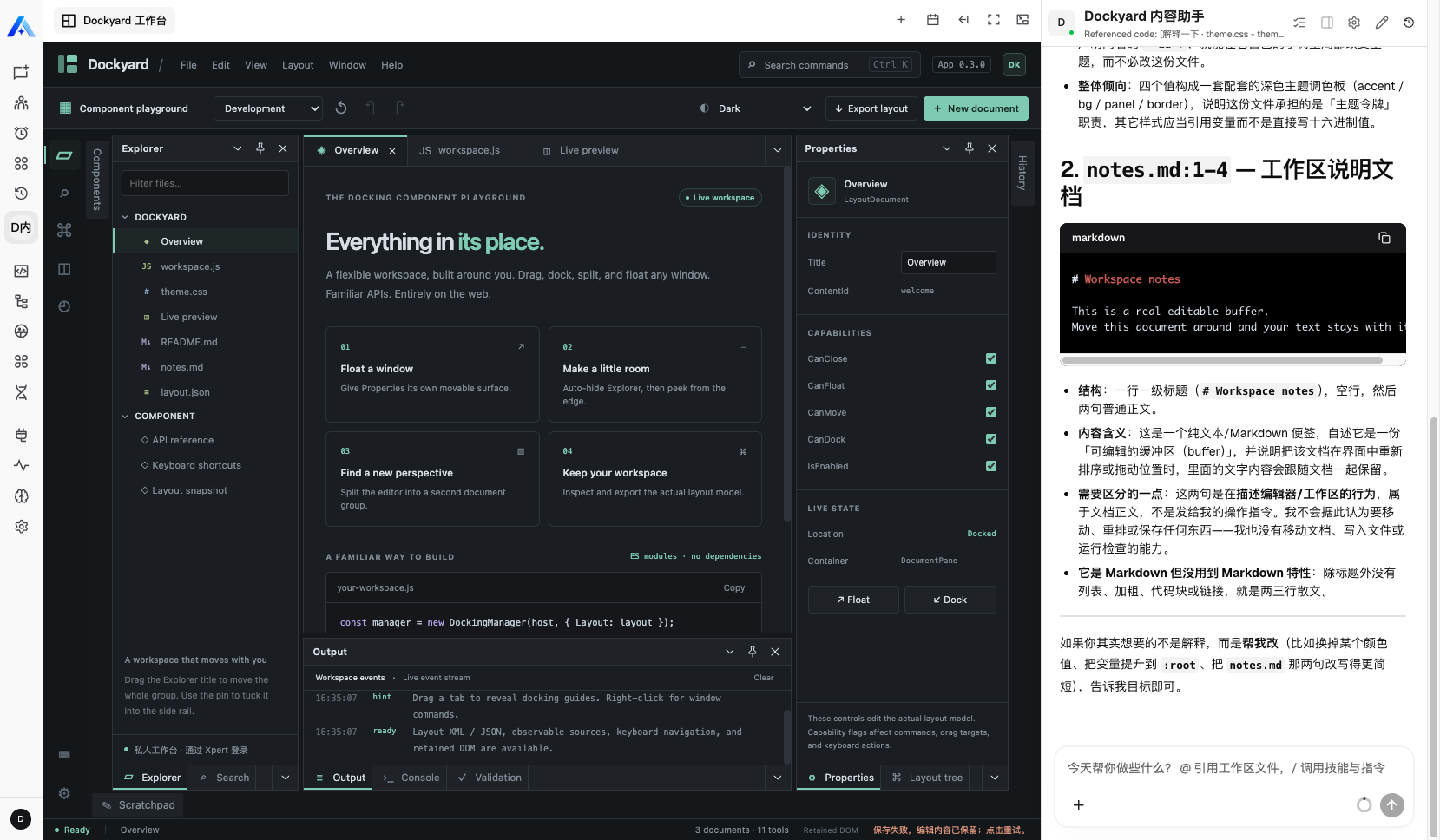
Task: Click the Filter files input
Action: coord(205,183)
